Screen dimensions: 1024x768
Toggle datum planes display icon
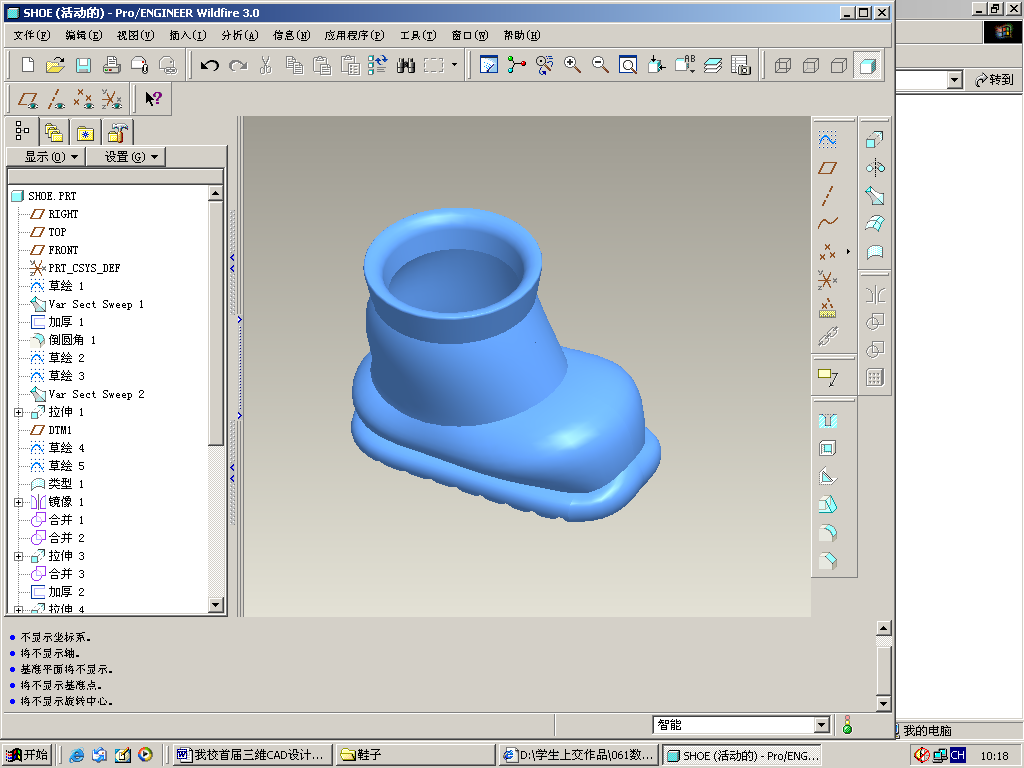click(x=29, y=99)
